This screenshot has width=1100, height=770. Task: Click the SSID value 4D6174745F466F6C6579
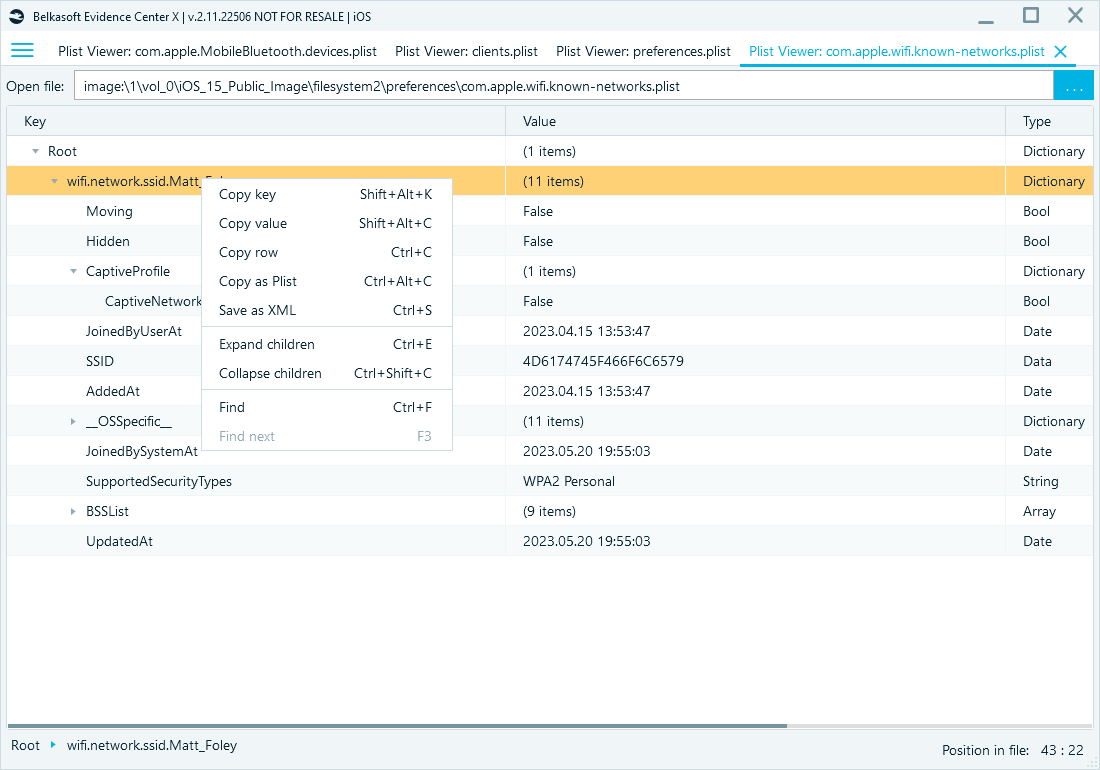(x=603, y=361)
